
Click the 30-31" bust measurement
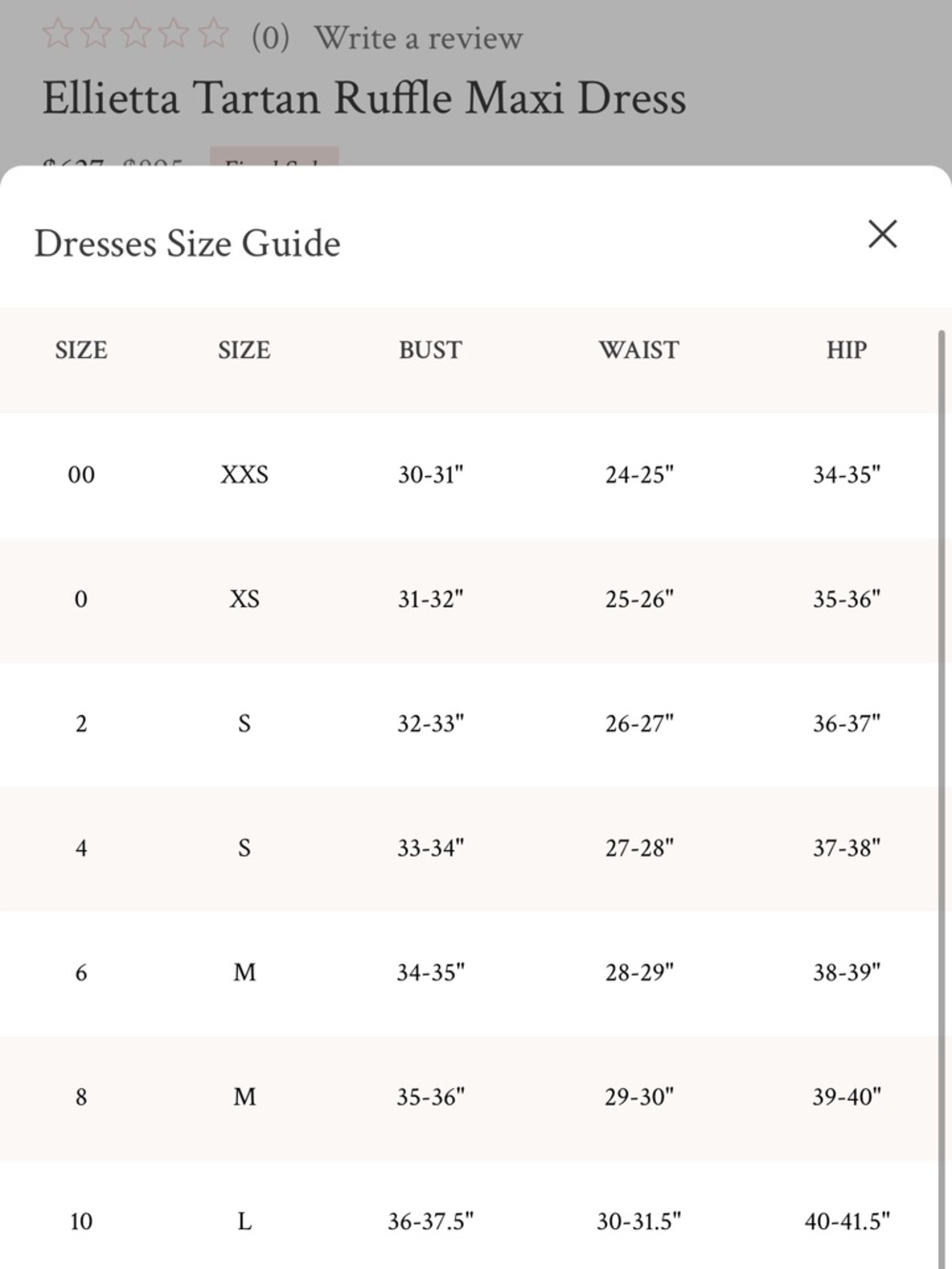(430, 474)
